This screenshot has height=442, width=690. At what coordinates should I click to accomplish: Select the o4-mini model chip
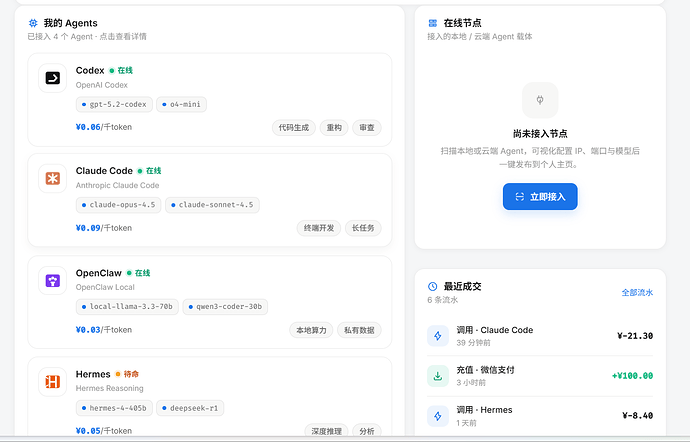pyautogui.click(x=181, y=104)
